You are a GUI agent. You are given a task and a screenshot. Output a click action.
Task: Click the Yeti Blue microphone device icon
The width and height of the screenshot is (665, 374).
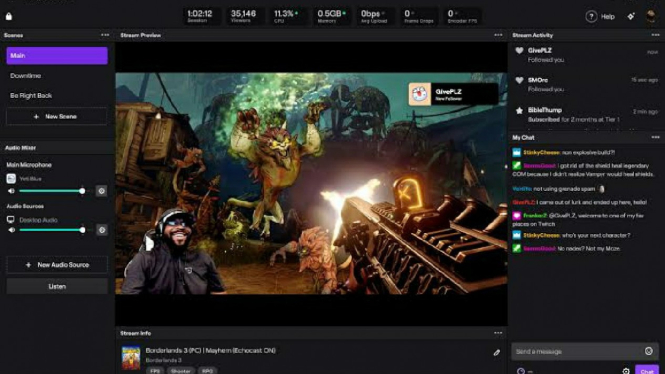(11, 179)
